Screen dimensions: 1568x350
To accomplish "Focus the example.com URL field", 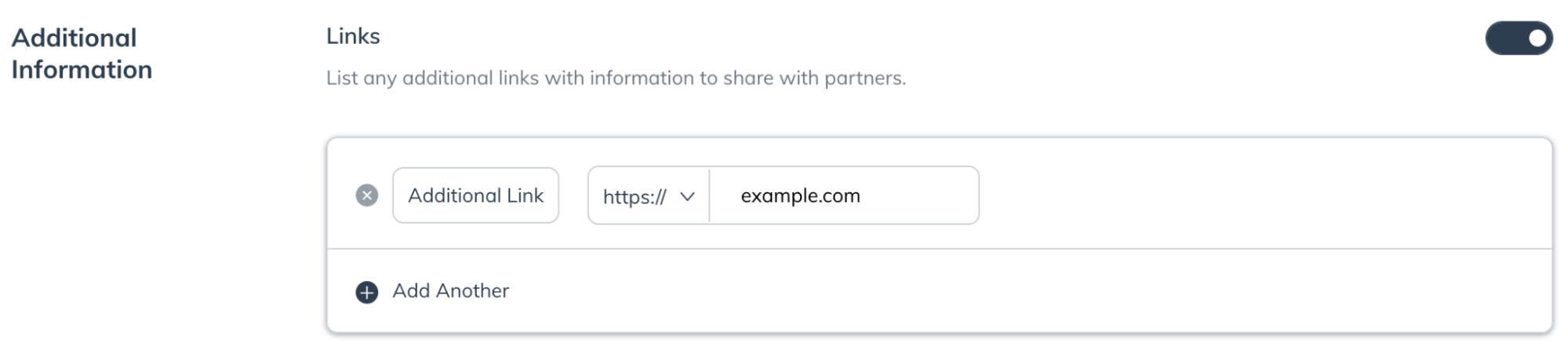I will (844, 195).
